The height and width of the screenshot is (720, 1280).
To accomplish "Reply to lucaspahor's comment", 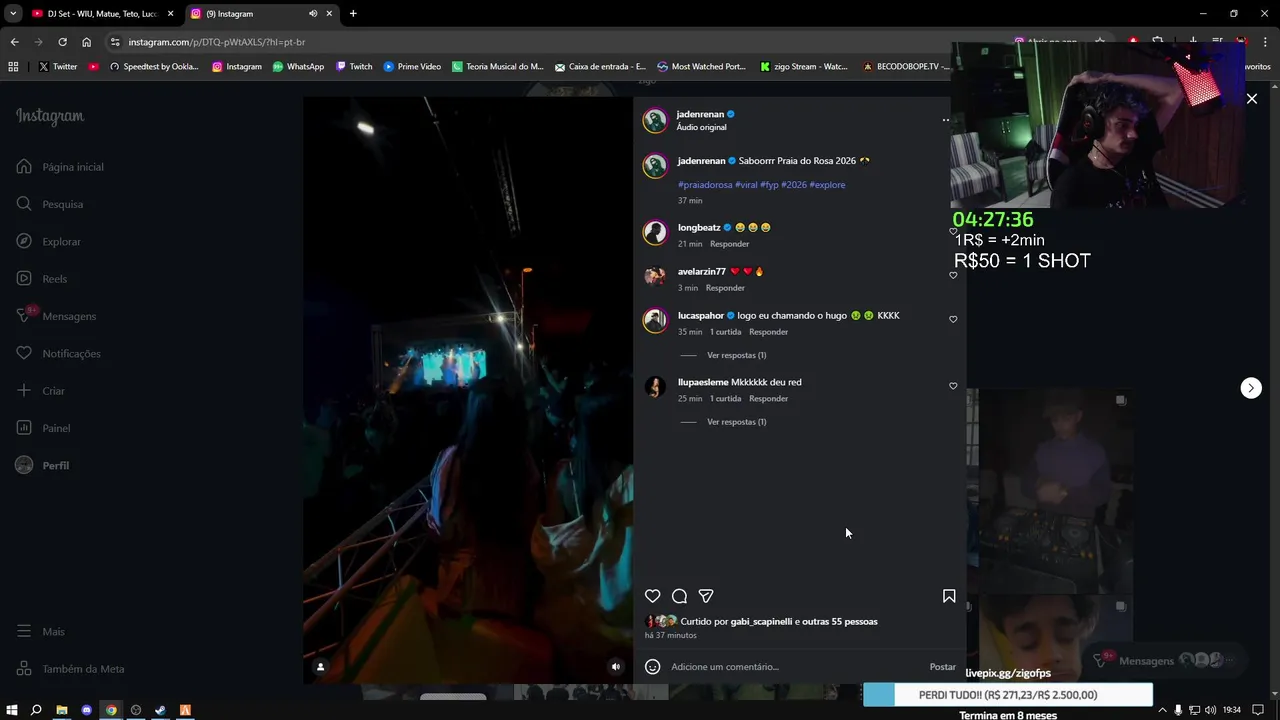I will (768, 332).
